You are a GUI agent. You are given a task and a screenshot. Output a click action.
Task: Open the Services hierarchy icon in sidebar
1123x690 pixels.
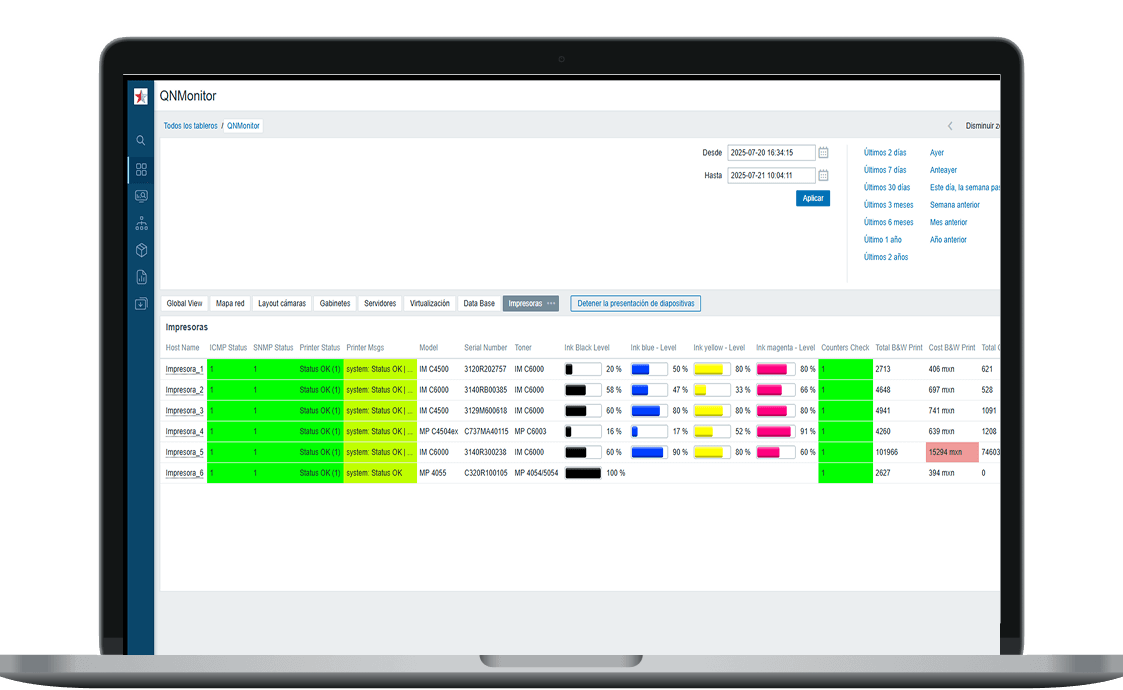(x=141, y=223)
